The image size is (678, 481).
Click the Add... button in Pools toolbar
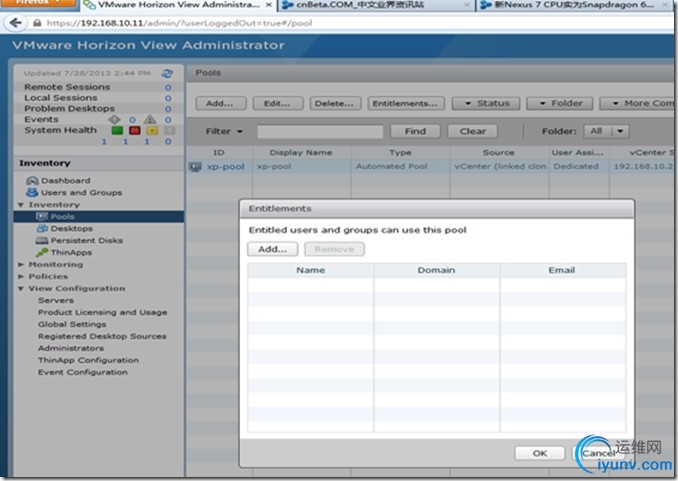(221, 103)
